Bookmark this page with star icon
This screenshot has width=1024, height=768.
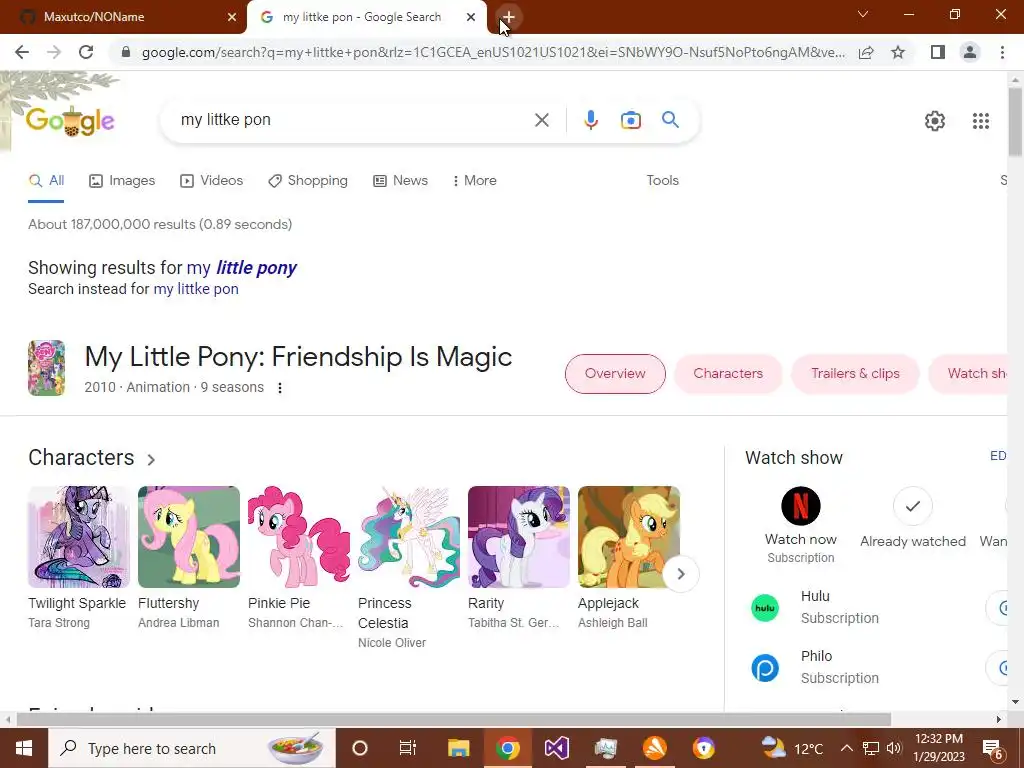(x=898, y=52)
